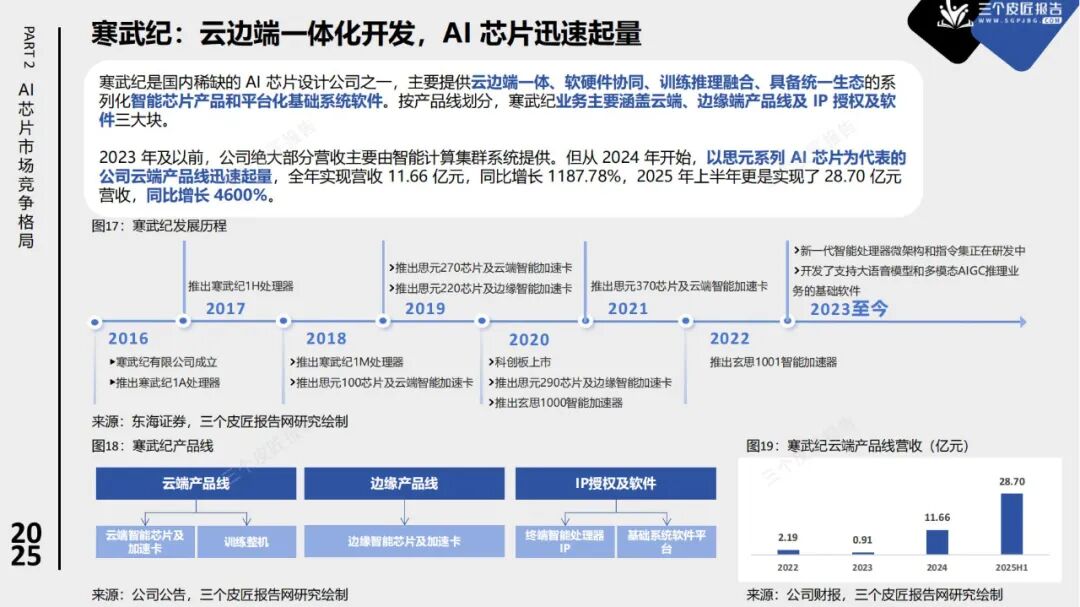
Task: Click the text 新一代智能处理器微架构和指令集正在研发中
Action: (913, 251)
